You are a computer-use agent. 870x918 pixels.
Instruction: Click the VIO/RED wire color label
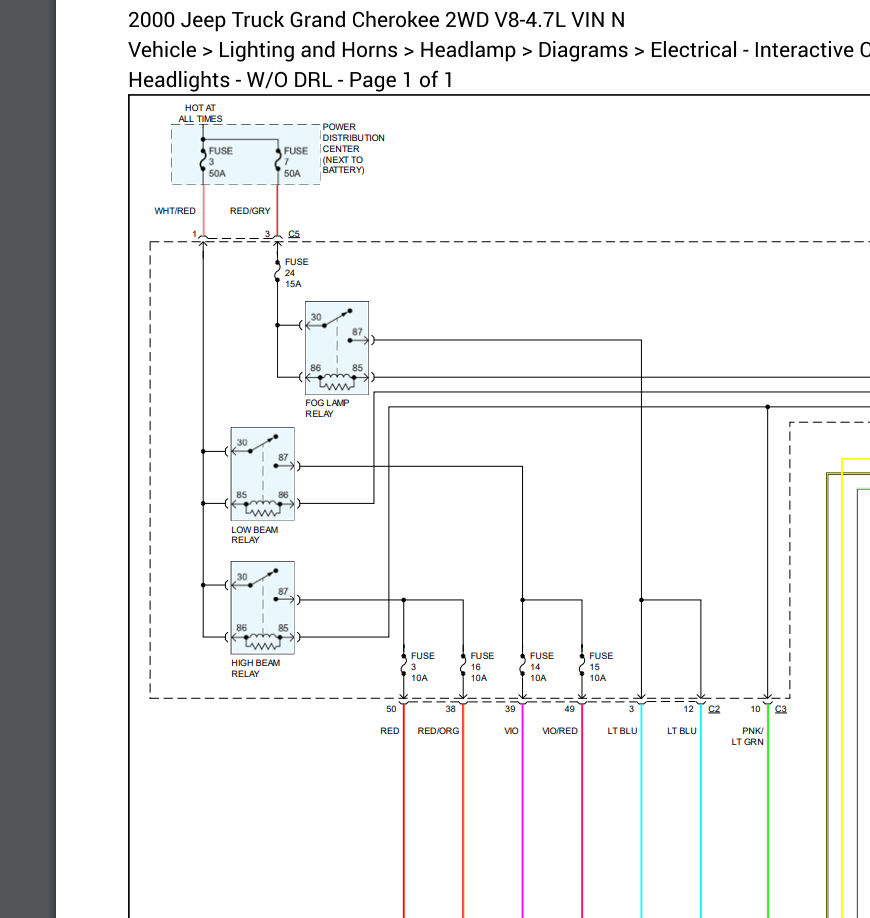560,731
